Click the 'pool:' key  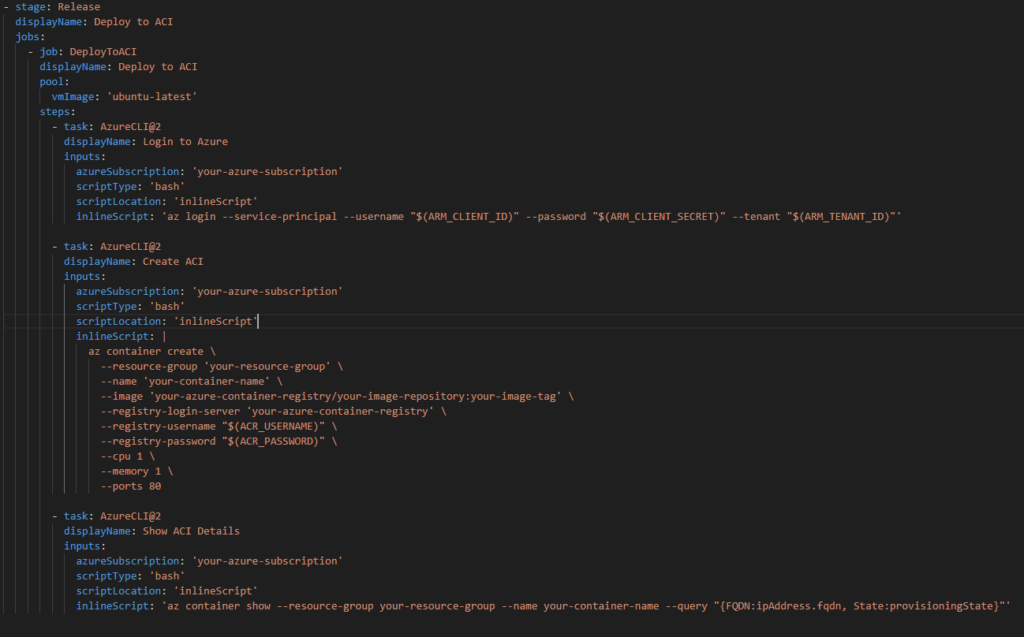(54, 82)
